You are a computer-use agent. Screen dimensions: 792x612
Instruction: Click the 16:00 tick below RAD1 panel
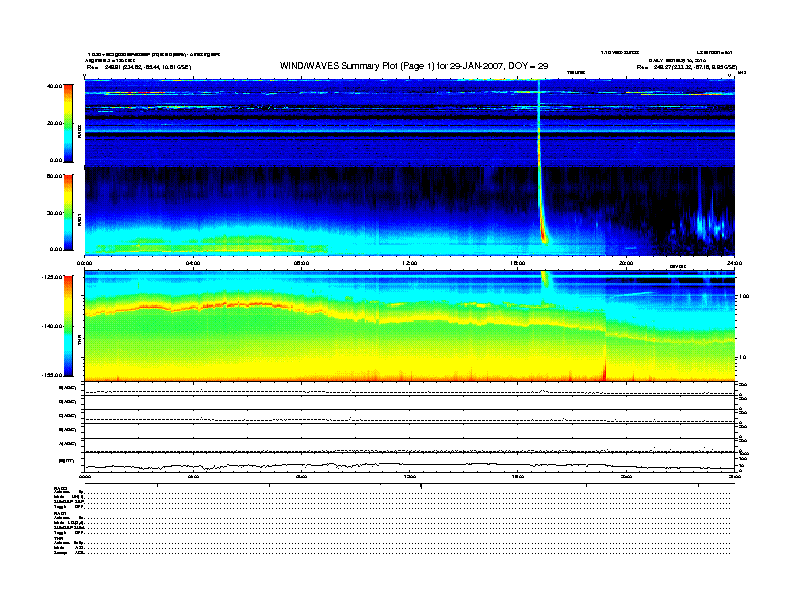pyautogui.click(x=518, y=263)
